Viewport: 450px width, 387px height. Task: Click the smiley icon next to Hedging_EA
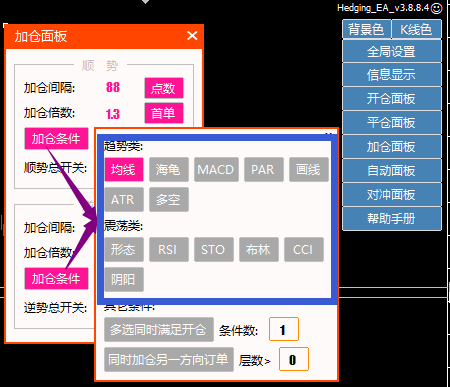pyautogui.click(x=436, y=8)
